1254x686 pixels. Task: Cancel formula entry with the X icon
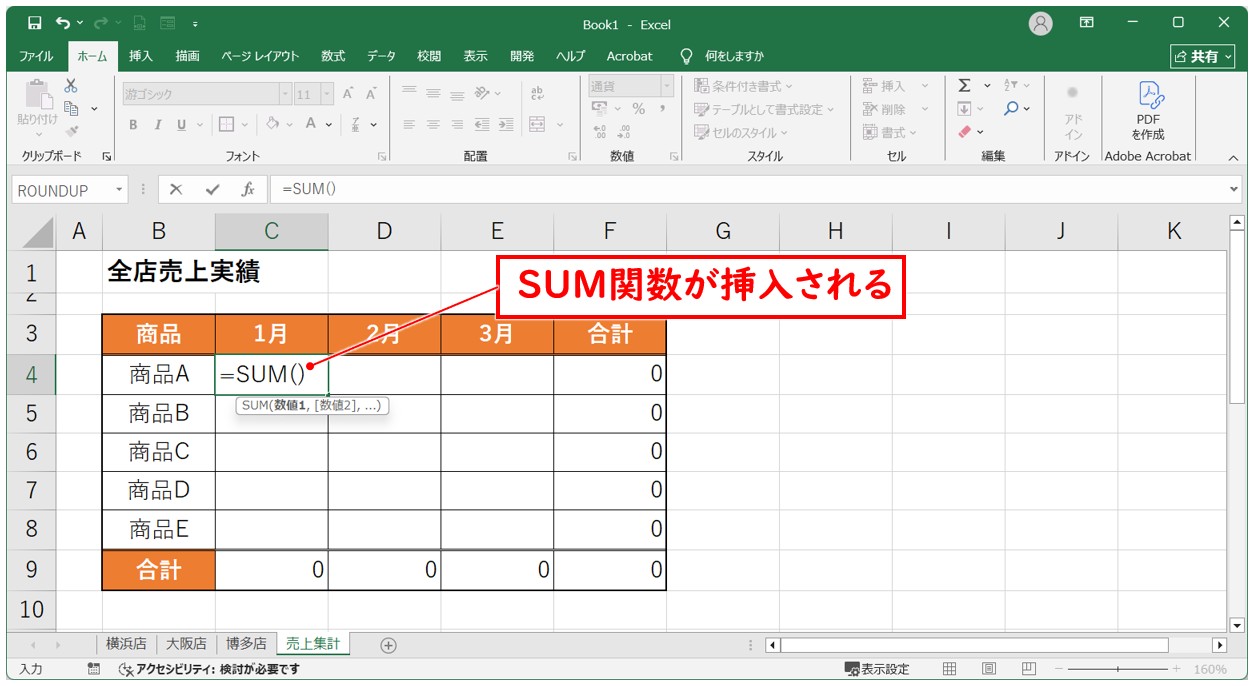click(176, 189)
